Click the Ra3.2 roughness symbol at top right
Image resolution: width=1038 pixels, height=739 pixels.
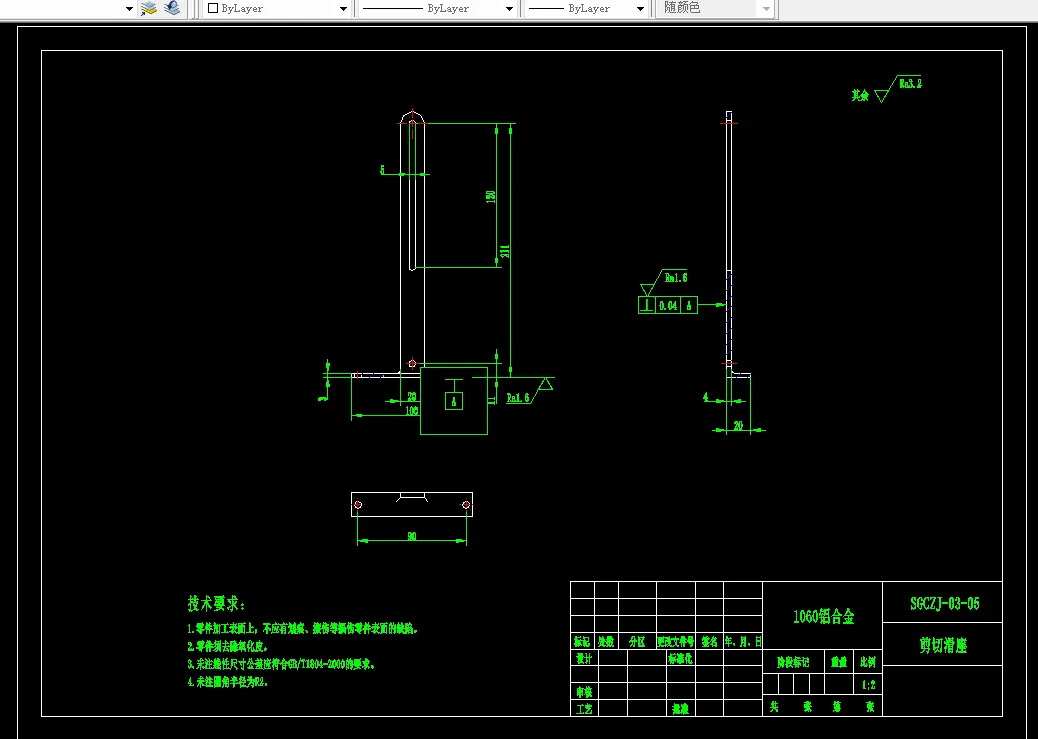(x=898, y=89)
